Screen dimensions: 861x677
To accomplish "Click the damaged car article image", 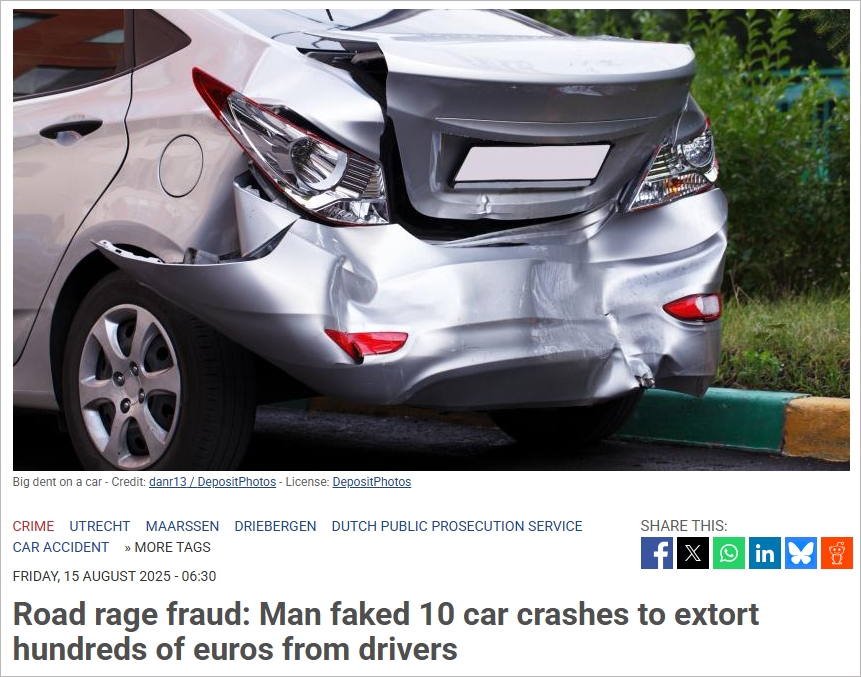I will point(431,239).
